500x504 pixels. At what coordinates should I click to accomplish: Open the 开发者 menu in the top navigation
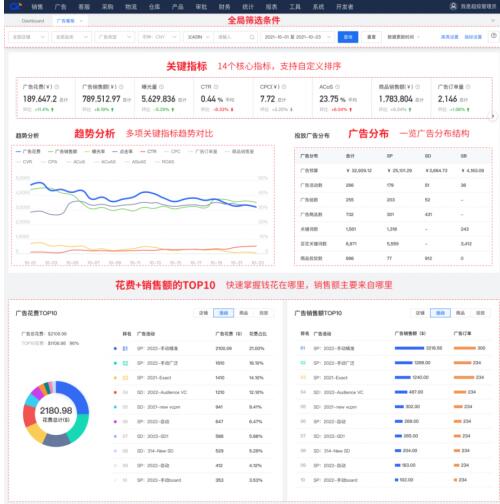coord(345,7)
